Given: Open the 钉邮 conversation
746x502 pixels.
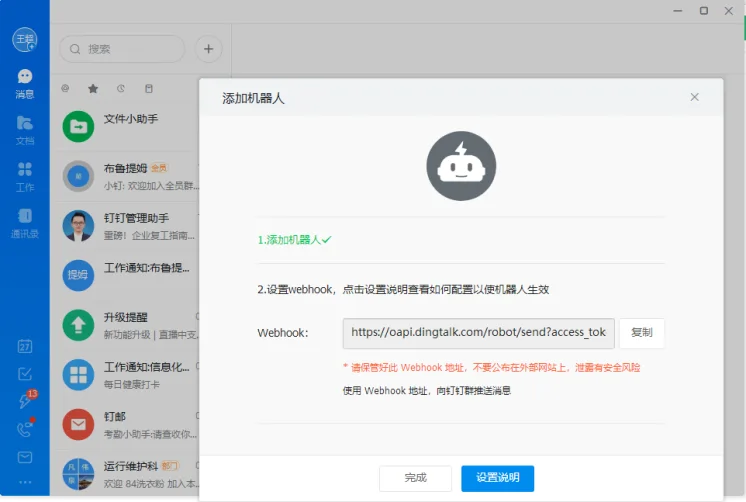Looking at the screenshot, I should [x=128, y=424].
